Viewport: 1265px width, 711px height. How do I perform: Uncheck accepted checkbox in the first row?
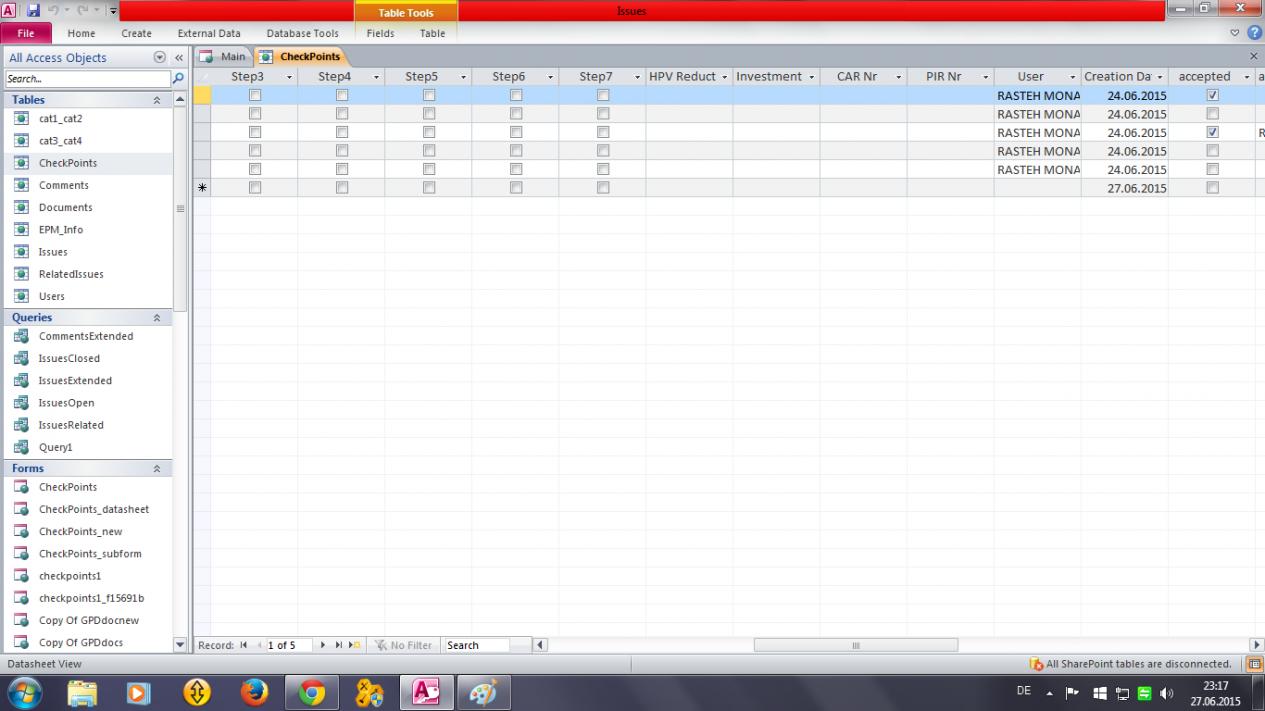[x=1212, y=95]
